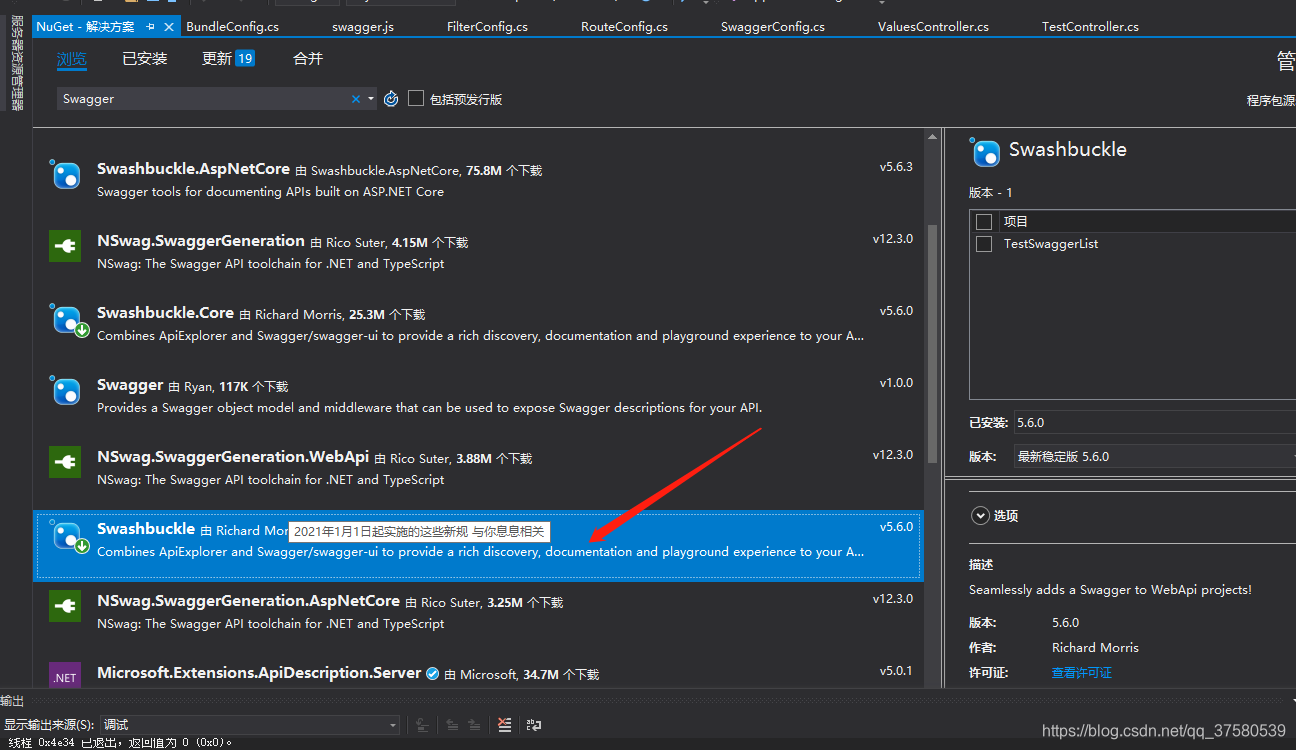Screen dimensions: 1296x750
Task: Click the NSwag.SwaggerGeneration package icon
Action: click(65, 247)
